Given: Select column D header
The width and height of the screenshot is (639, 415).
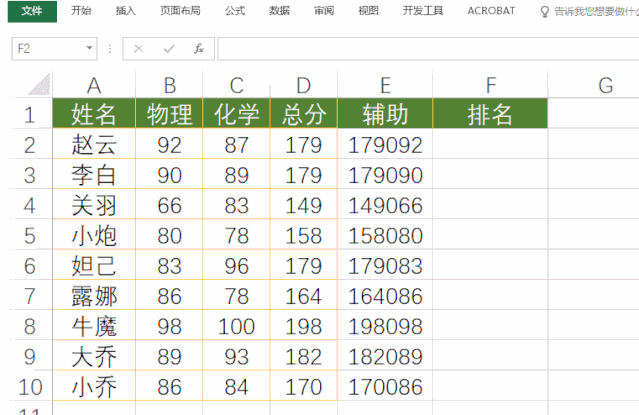Looking at the screenshot, I should coord(304,85).
